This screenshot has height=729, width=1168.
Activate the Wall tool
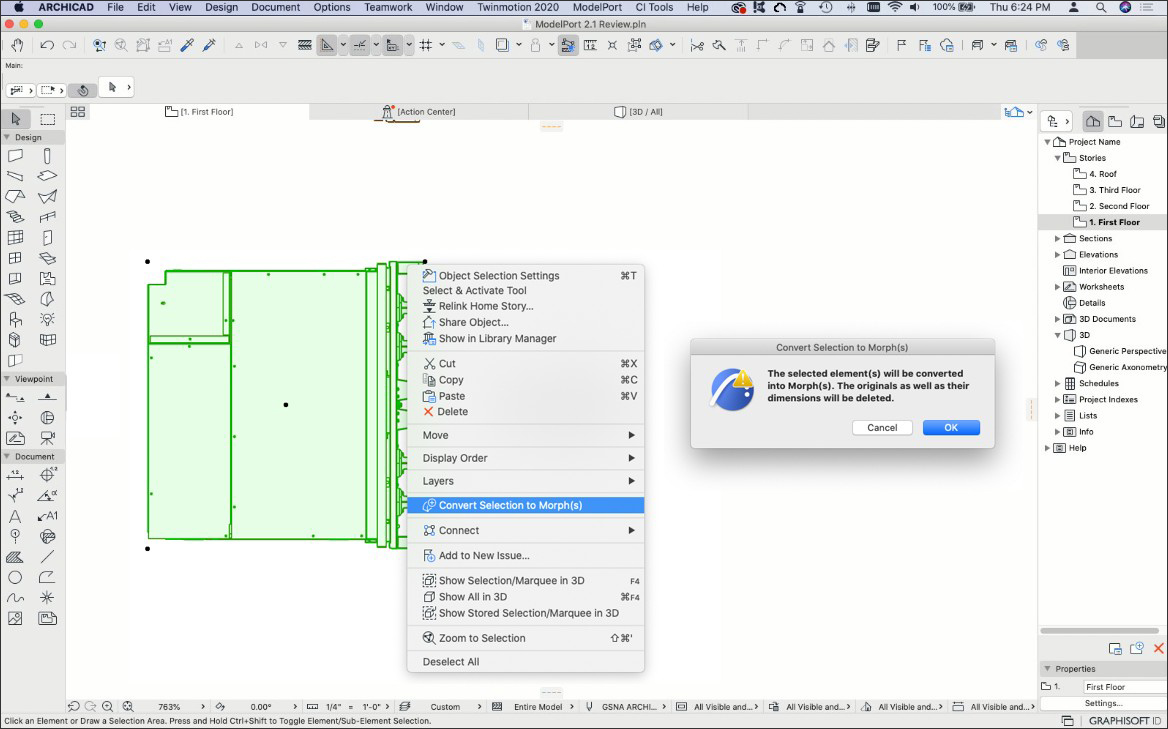pyautogui.click(x=15, y=156)
